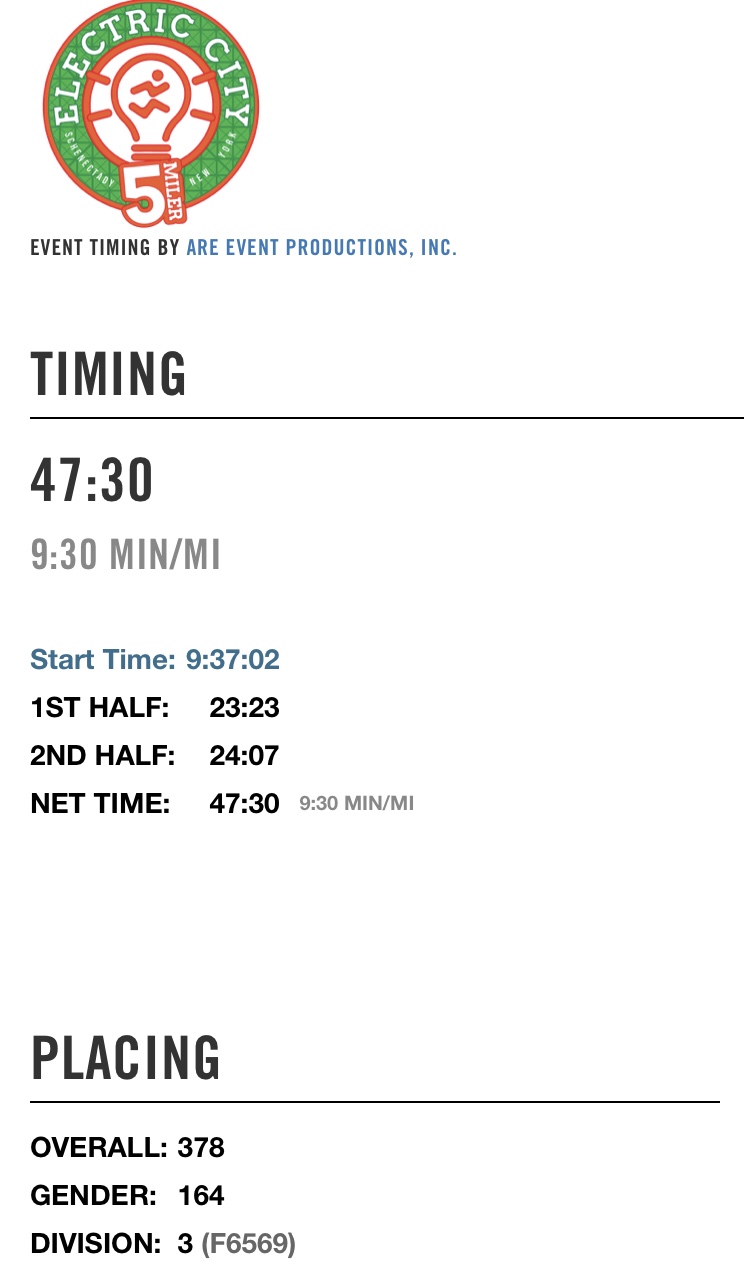Click the large 47:30 finish time
This screenshot has height=1278, width=744.
point(92,480)
